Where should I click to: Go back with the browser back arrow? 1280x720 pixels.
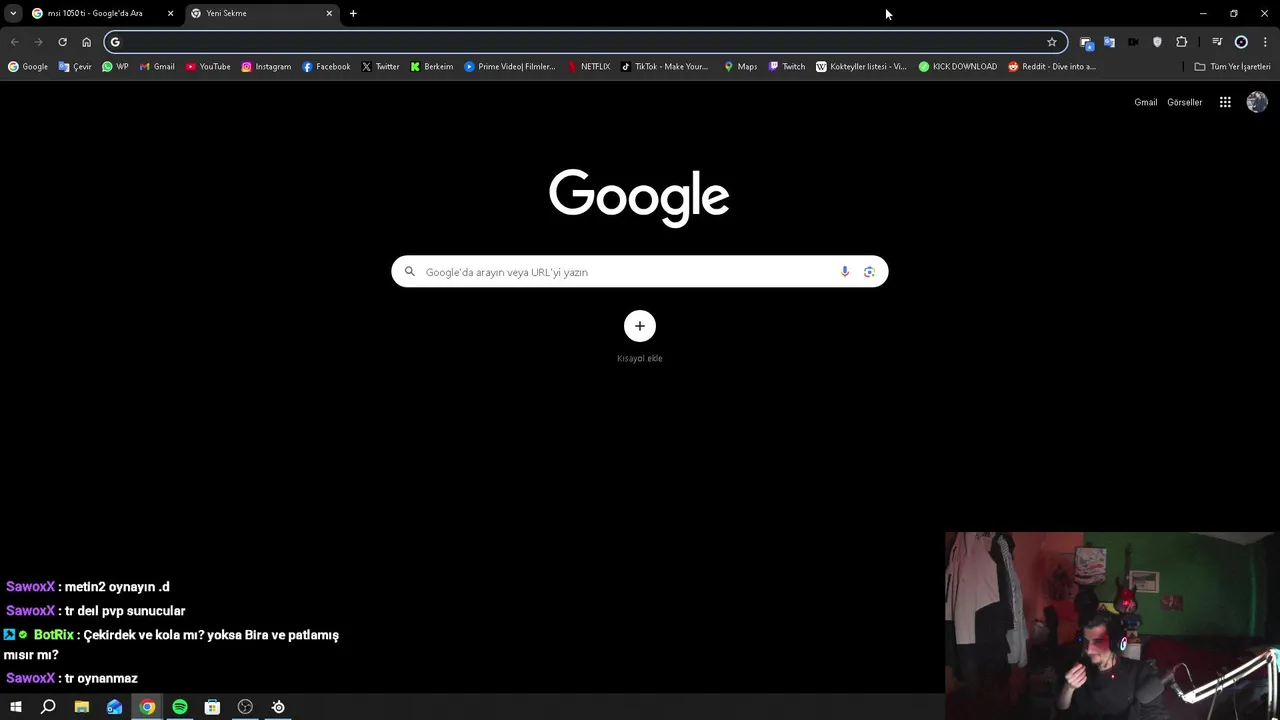(14, 42)
